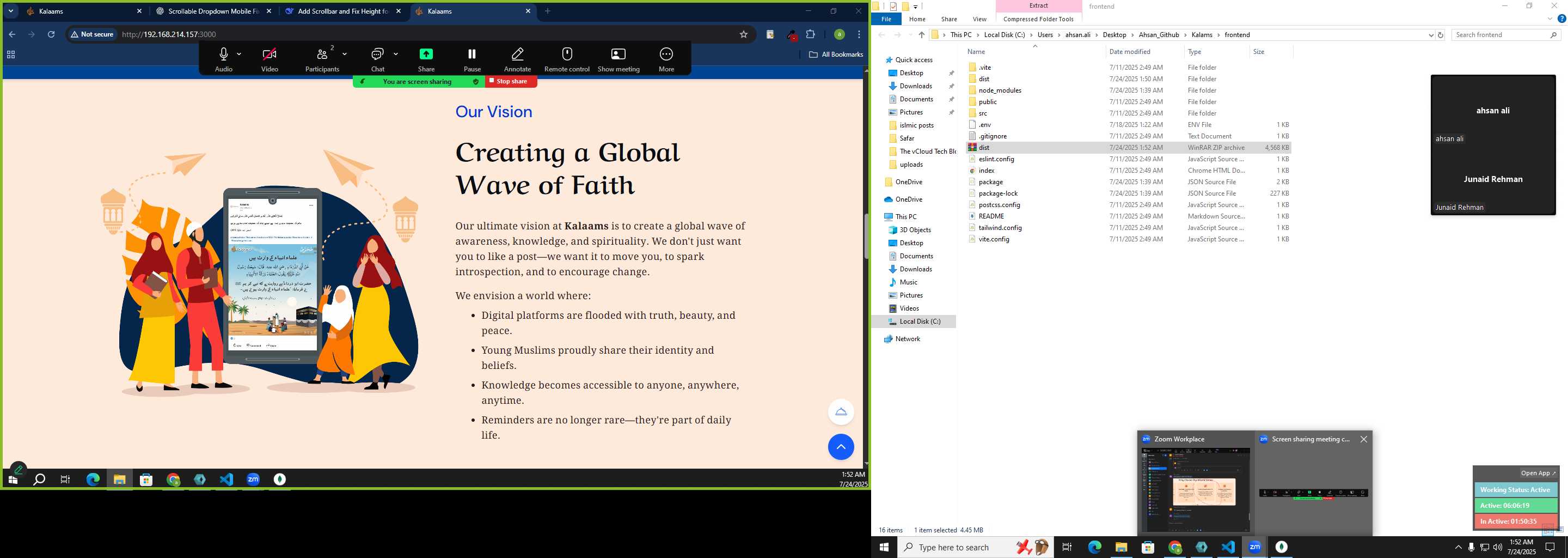Click the Not secure site info chip
1568x558 pixels.
tap(93, 34)
